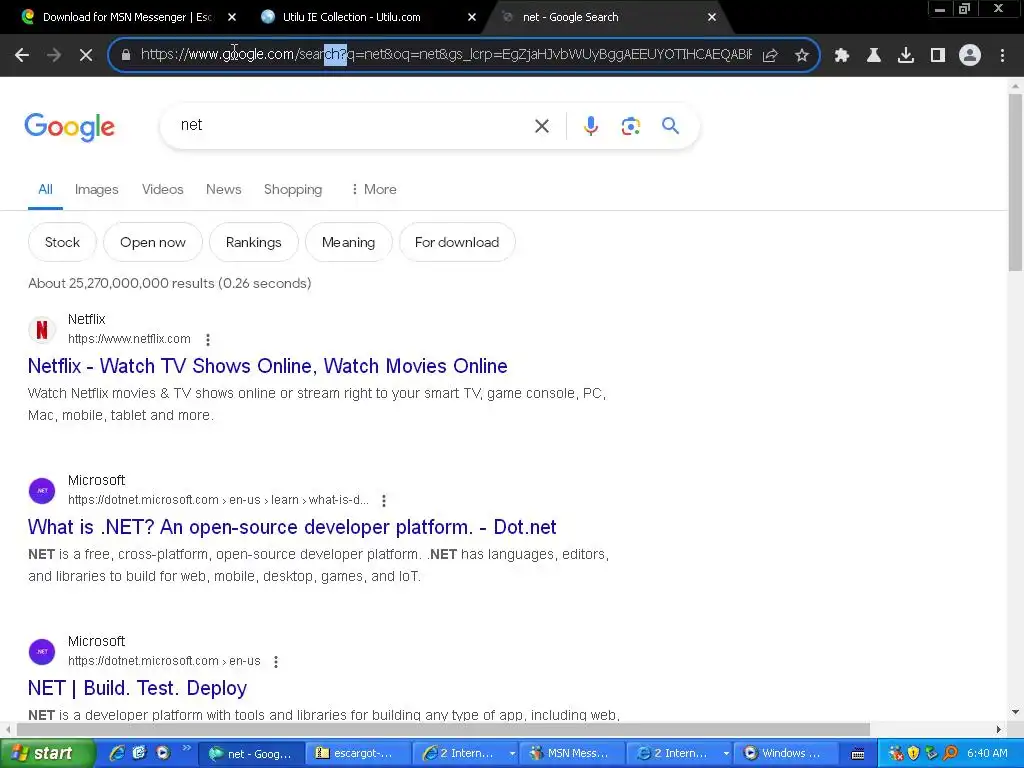The width and height of the screenshot is (1024, 768).
Task: Switch to the Shopping tab
Action: click(x=293, y=189)
